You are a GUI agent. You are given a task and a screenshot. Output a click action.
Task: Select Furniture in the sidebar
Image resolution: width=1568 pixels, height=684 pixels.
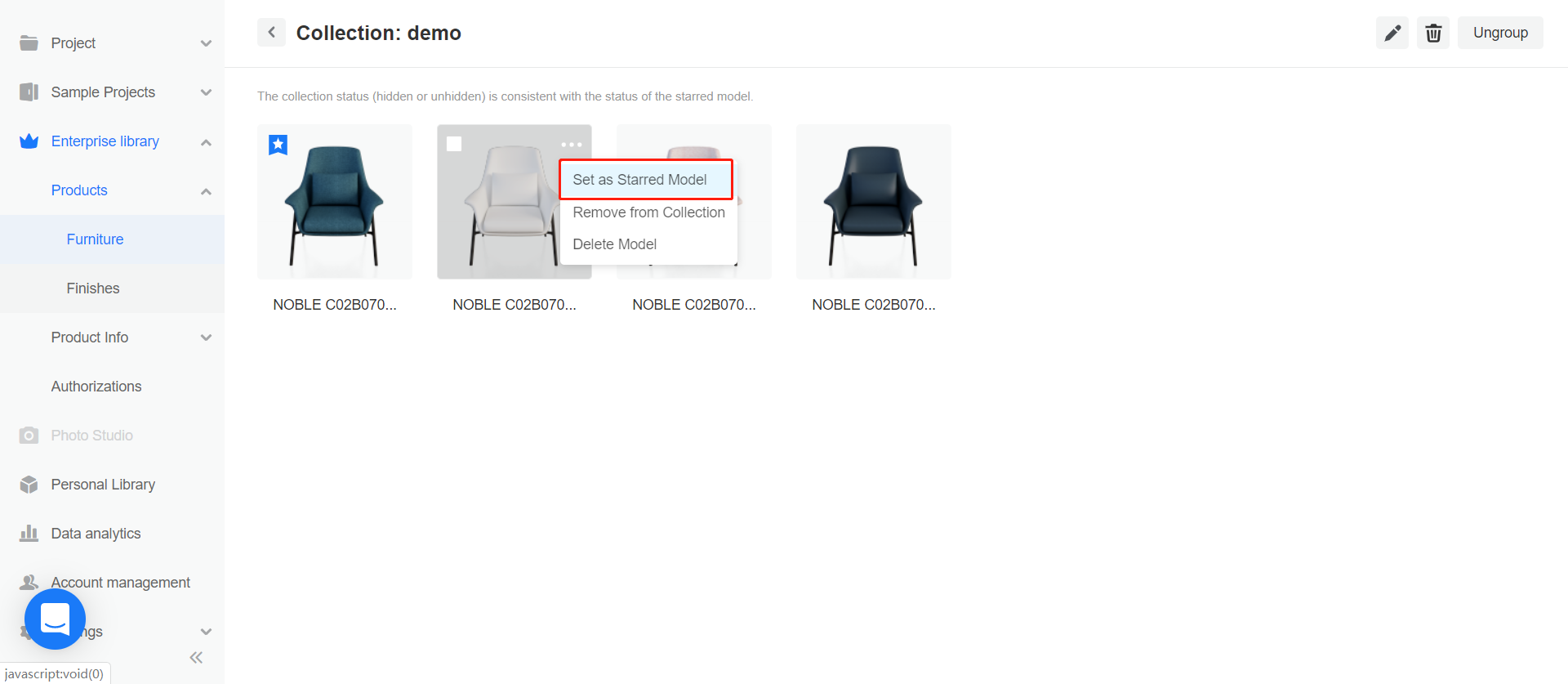112,239
